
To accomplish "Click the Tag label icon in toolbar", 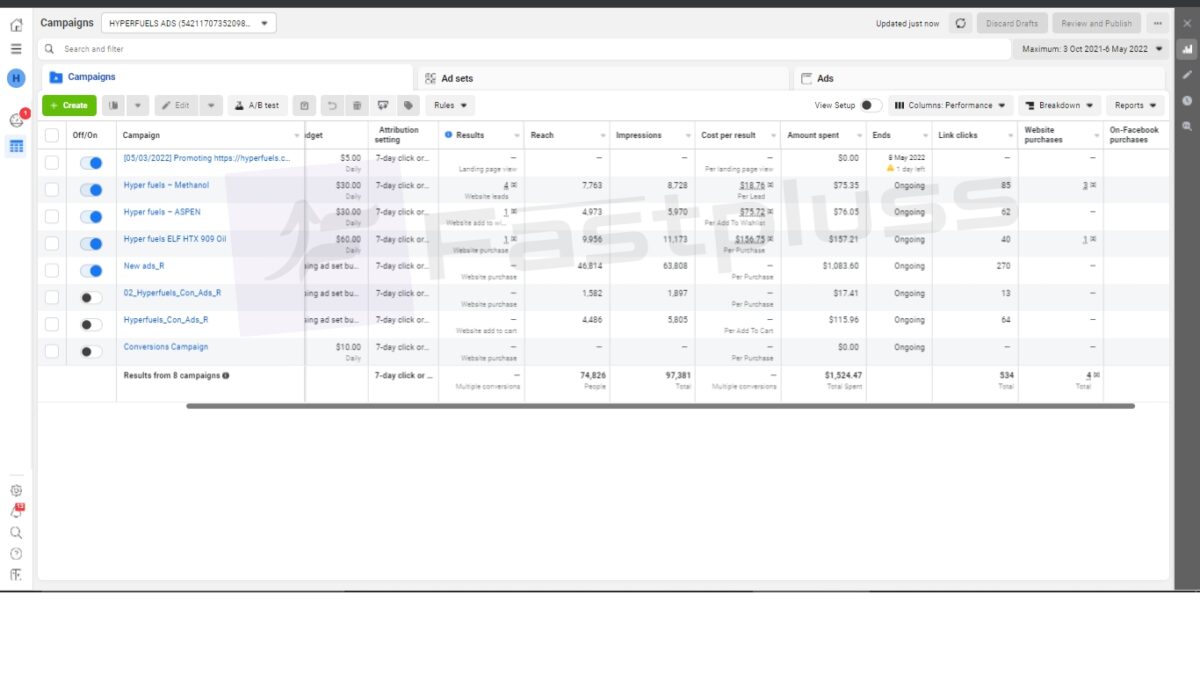I will [408, 105].
